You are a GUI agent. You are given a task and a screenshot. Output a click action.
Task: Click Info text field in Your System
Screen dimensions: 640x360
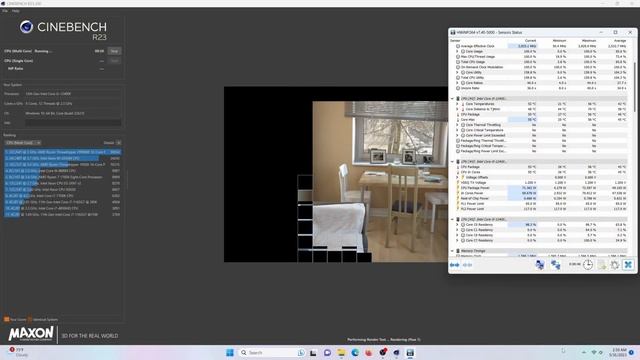click(73, 123)
